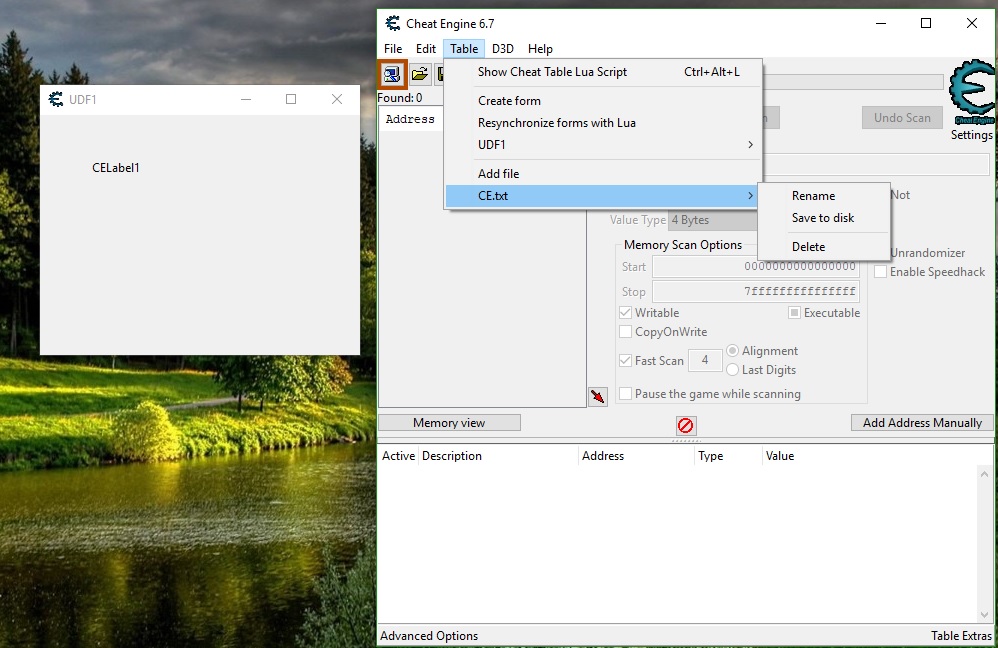998x648 pixels.
Task: Choose Save to disk from submenu
Action: tap(823, 218)
